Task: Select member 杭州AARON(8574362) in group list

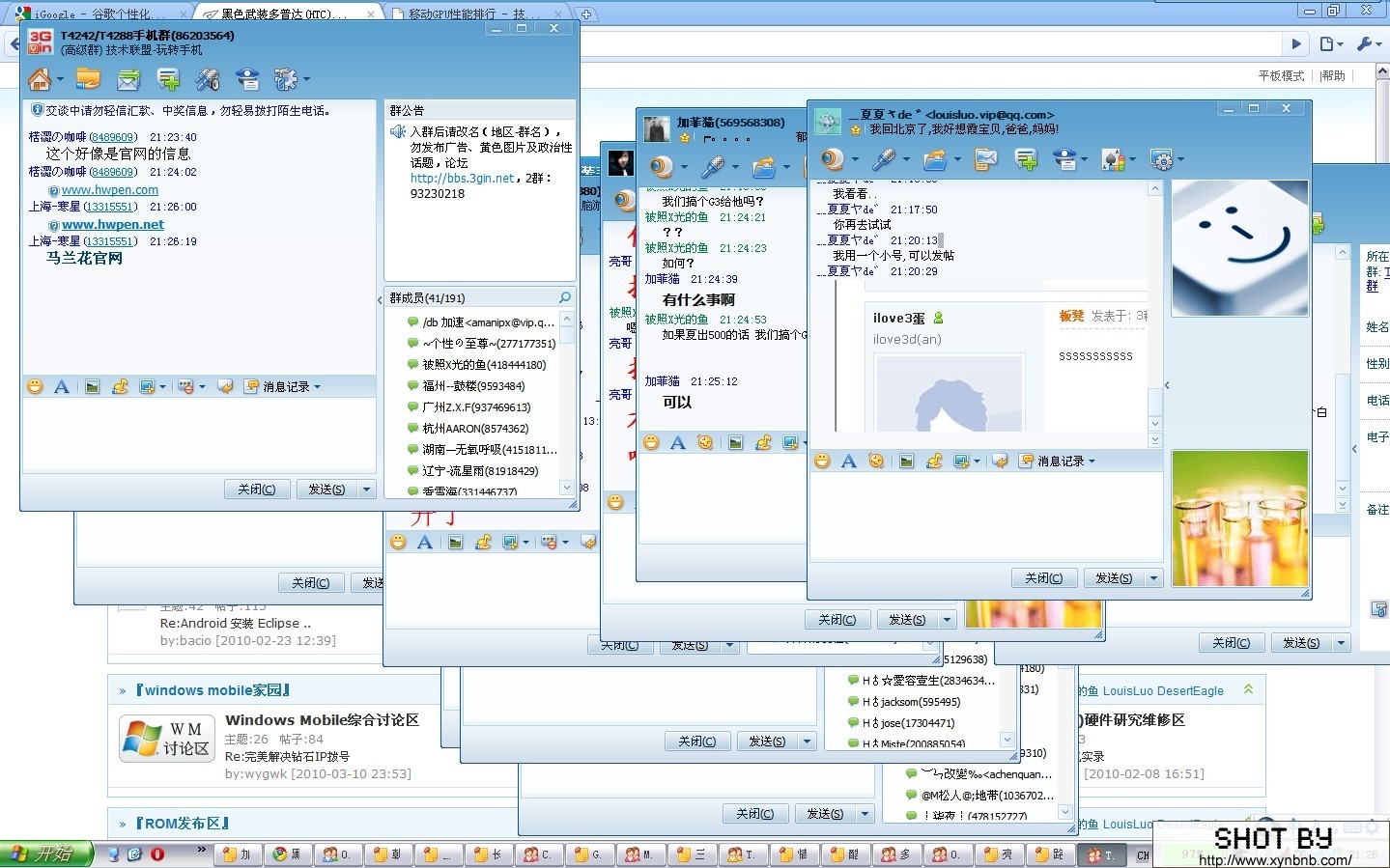Action: (x=474, y=429)
